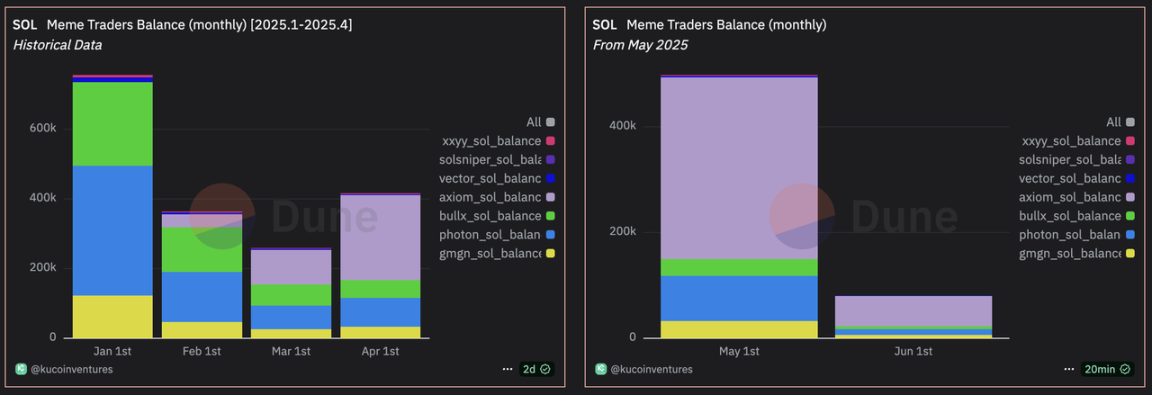This screenshot has width=1152, height=395.
Task: Click the Feb 1st axis label
Action: click(x=201, y=352)
